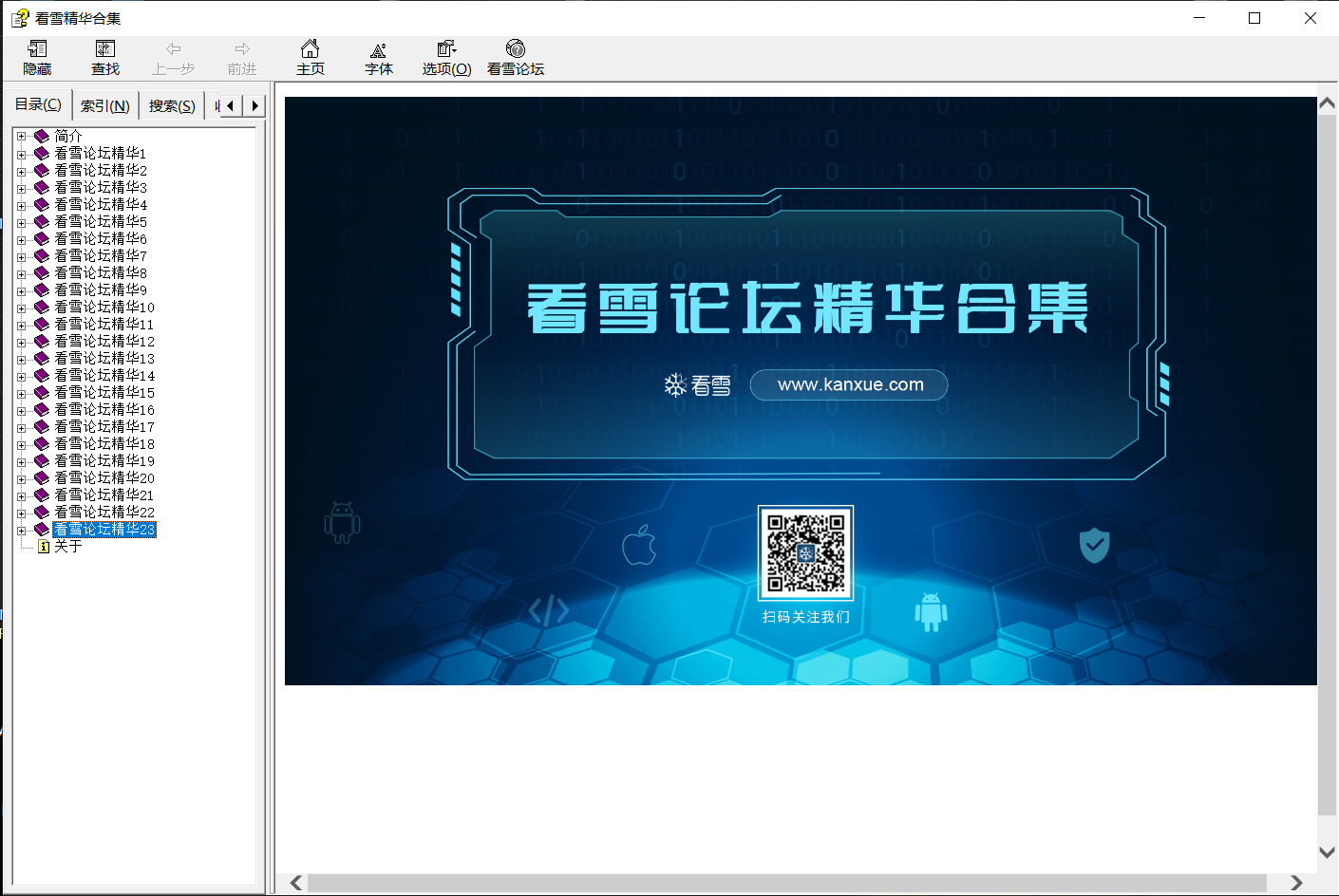The image size is (1339, 896).
Task: Select 看雪论坛精华3 in the tree
Action: (x=101, y=187)
